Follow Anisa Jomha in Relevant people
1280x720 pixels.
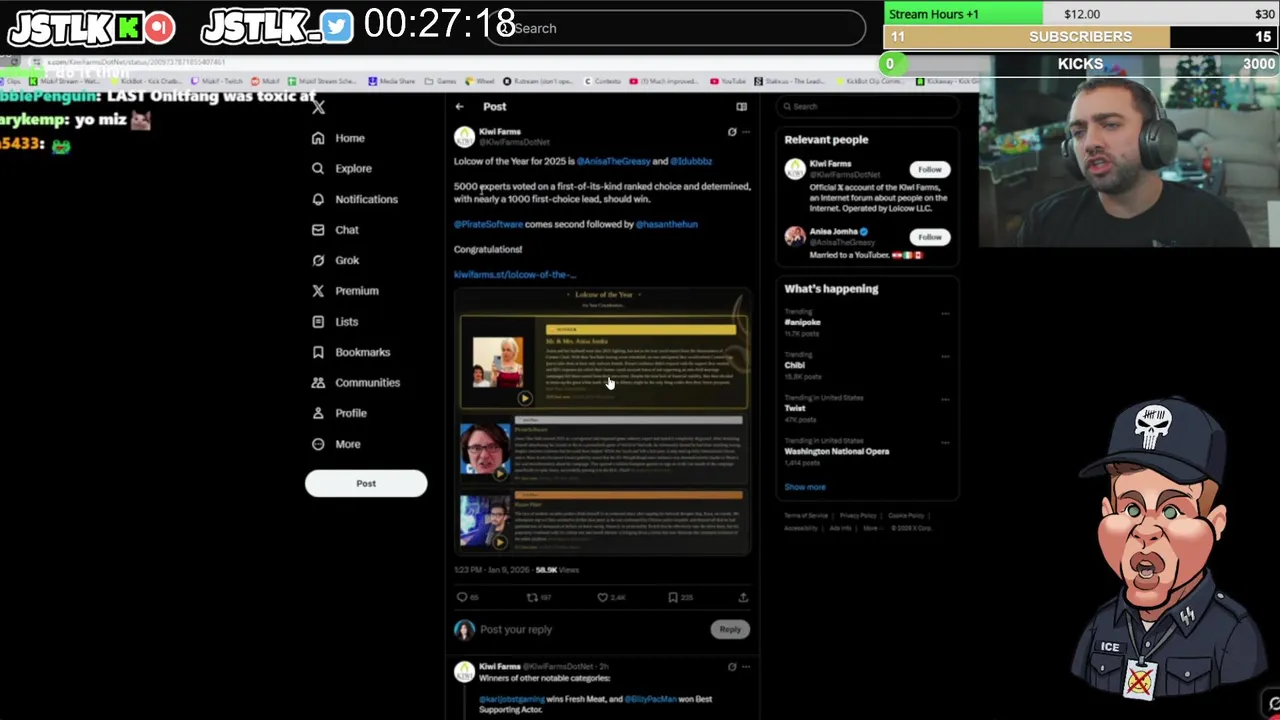(929, 237)
